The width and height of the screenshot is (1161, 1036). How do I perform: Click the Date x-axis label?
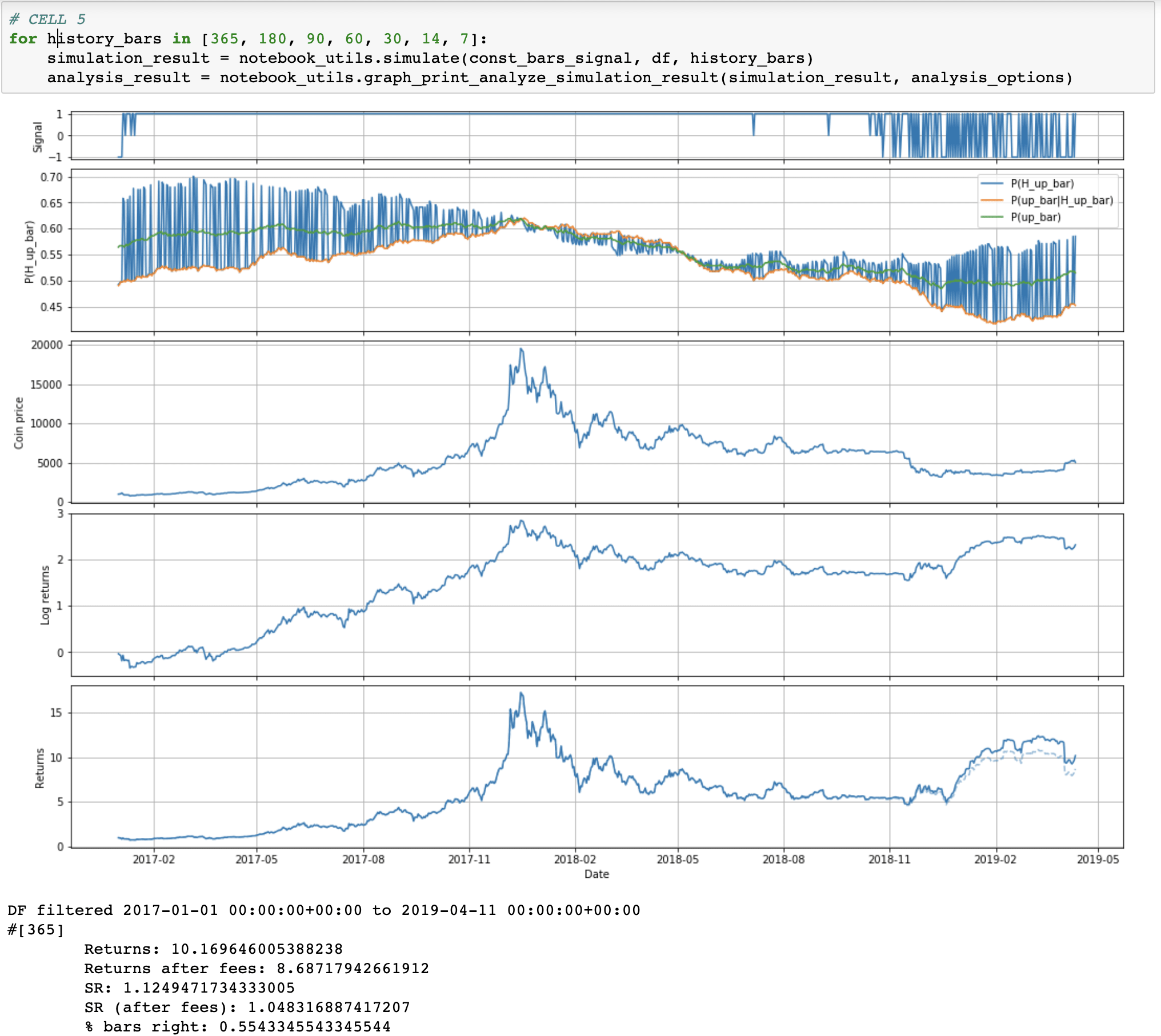[596, 874]
